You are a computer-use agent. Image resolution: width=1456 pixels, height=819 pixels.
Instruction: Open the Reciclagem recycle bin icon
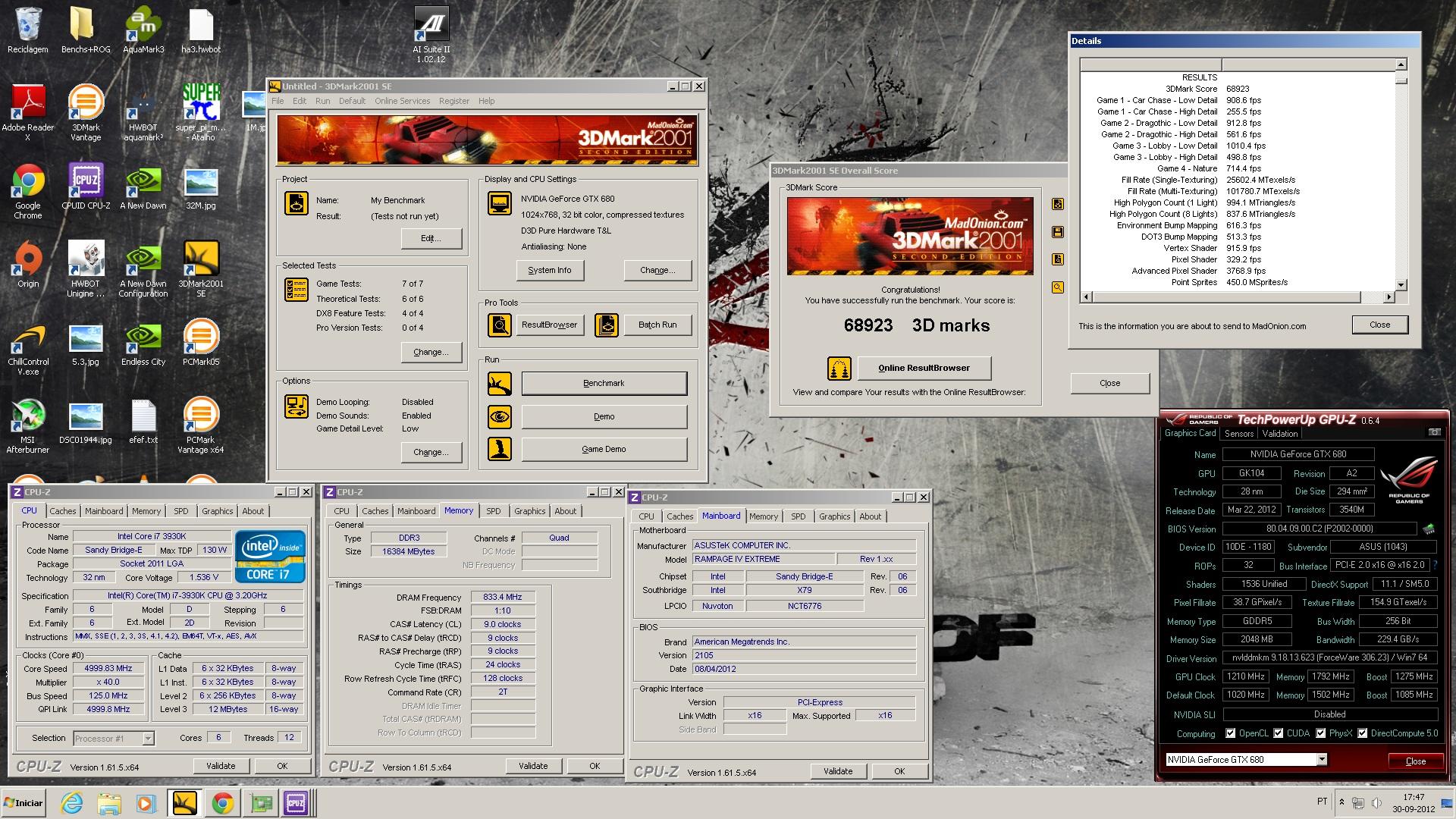pos(28,30)
